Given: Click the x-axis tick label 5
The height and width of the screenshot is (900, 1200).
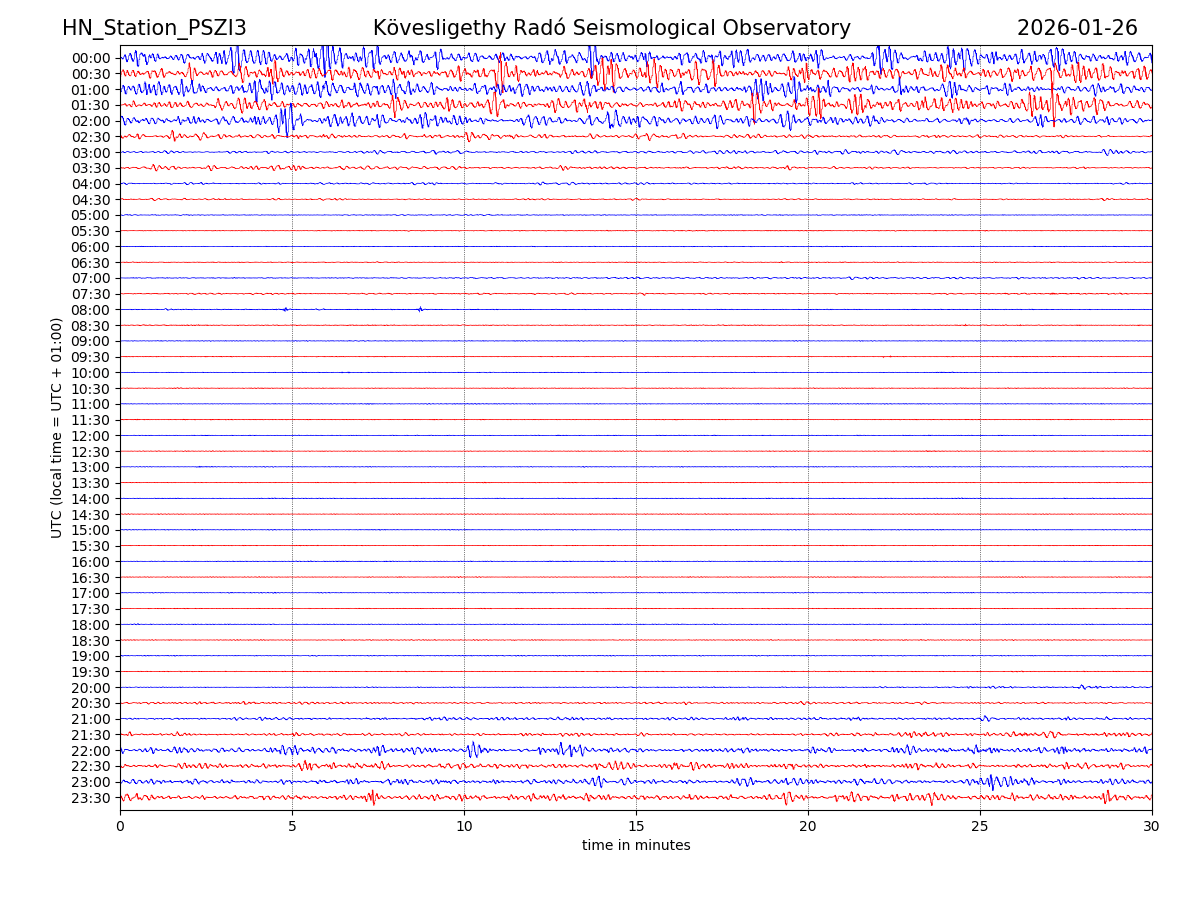Looking at the screenshot, I should point(292,827).
